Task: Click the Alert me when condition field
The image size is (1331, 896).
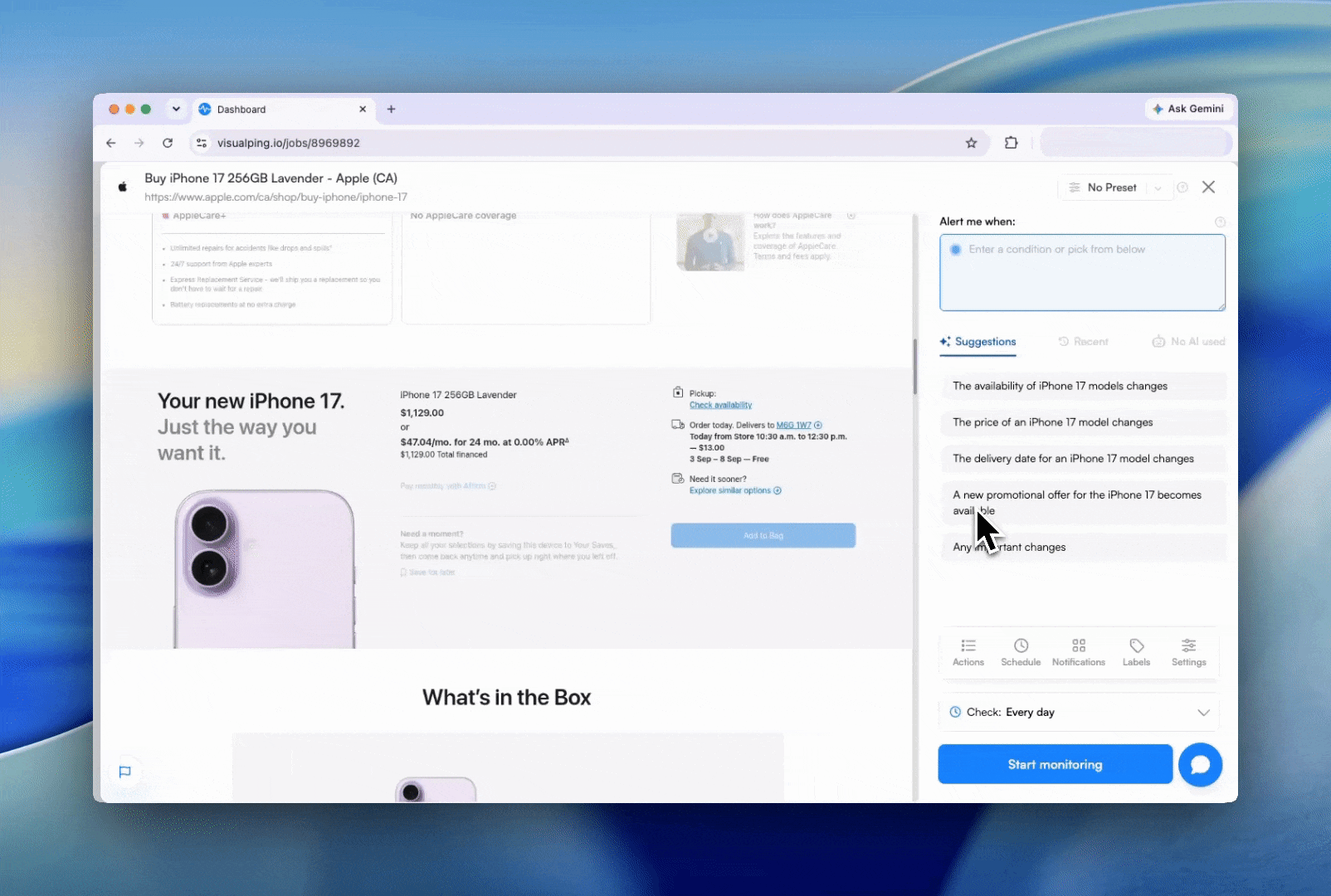Action: point(1082,273)
